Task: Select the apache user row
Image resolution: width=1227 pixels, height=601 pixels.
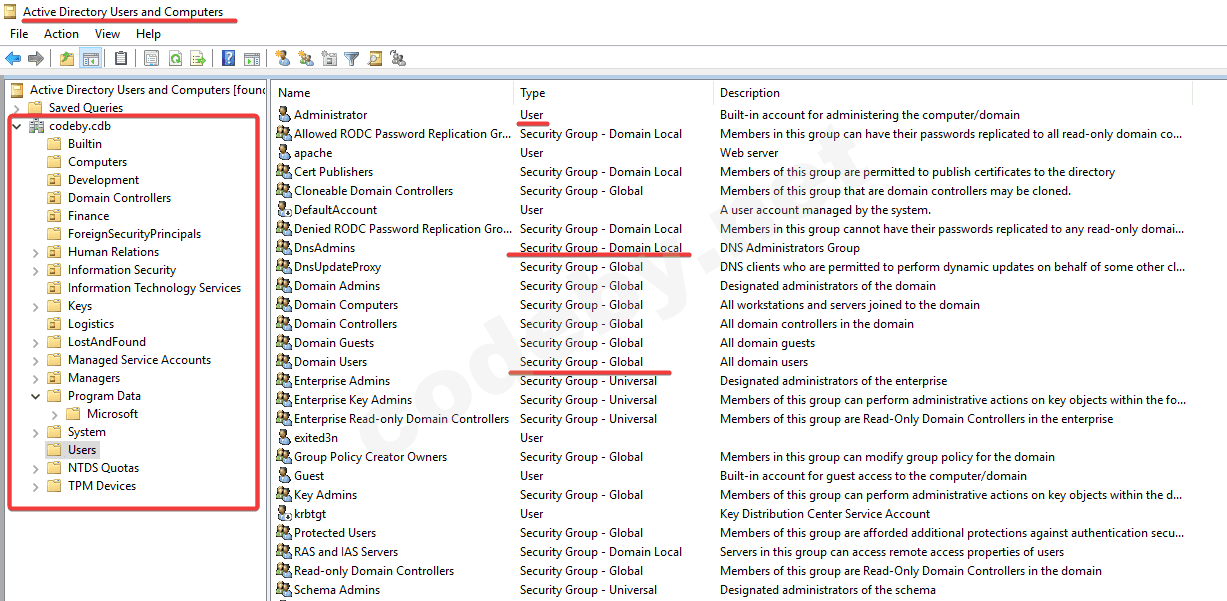Action: click(x=733, y=153)
